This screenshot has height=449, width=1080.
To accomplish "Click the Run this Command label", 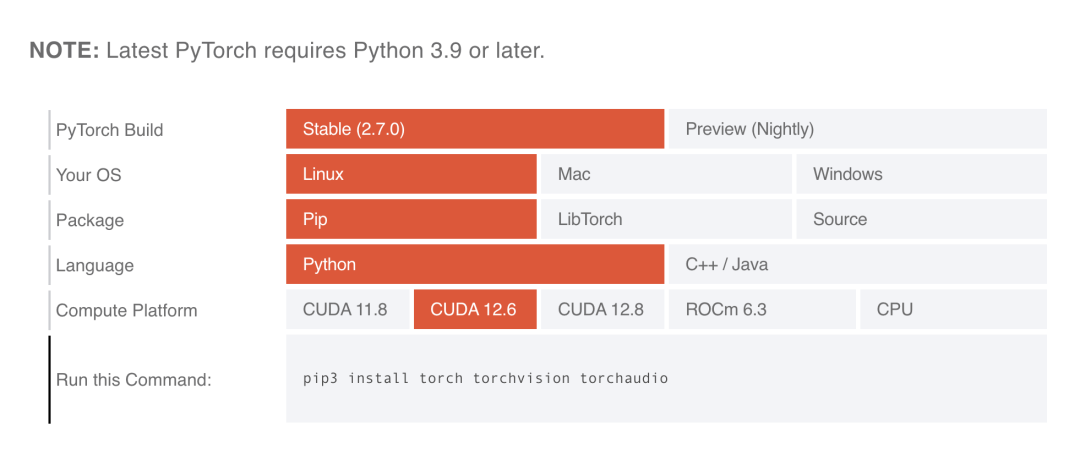I will click(134, 380).
